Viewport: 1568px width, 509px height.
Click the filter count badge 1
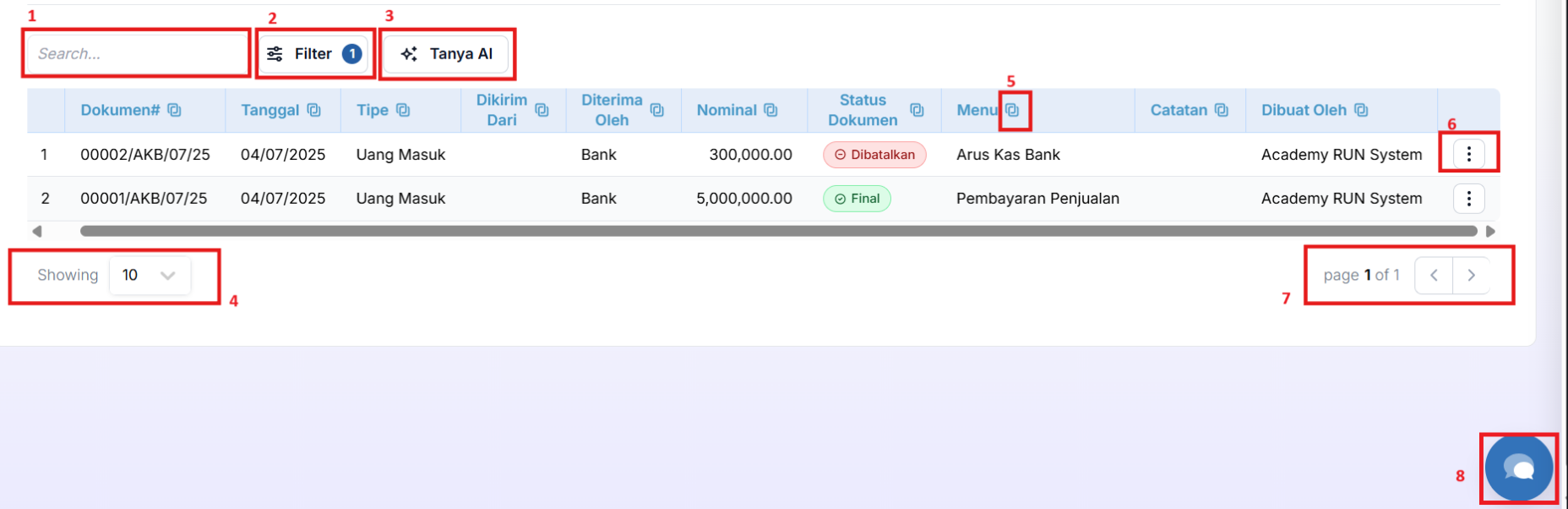352,54
